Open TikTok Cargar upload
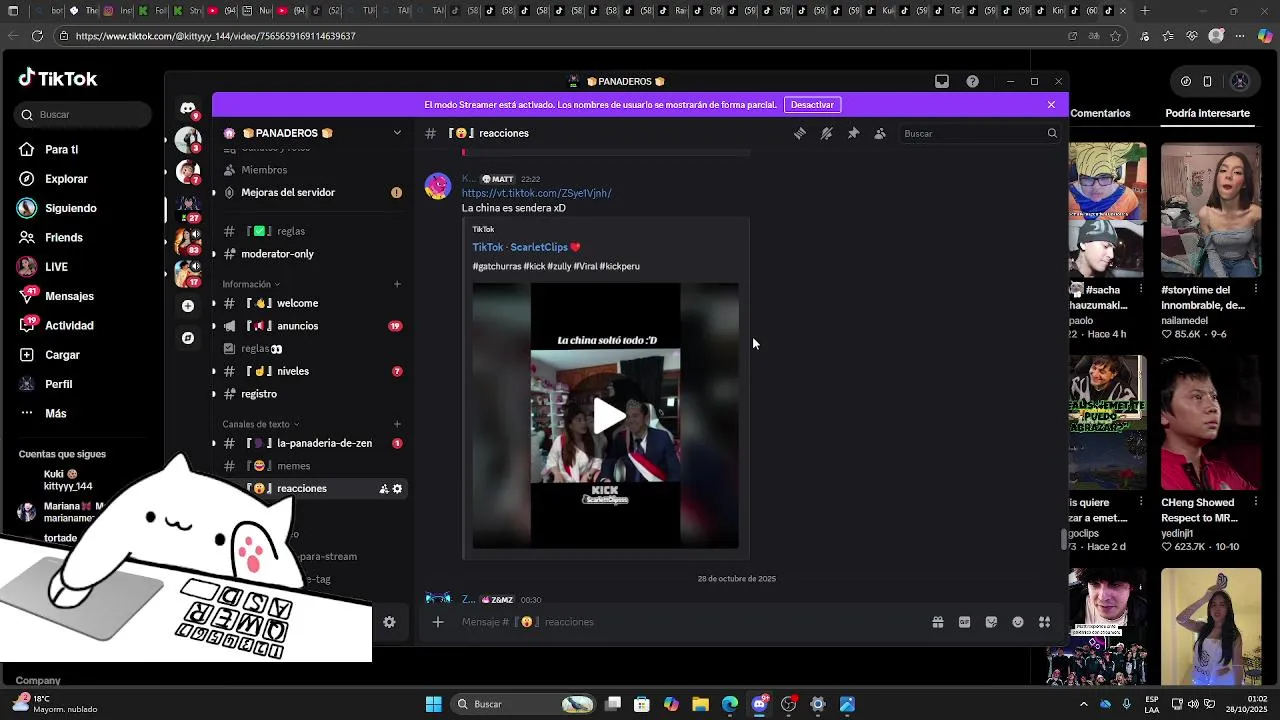 click(62, 355)
